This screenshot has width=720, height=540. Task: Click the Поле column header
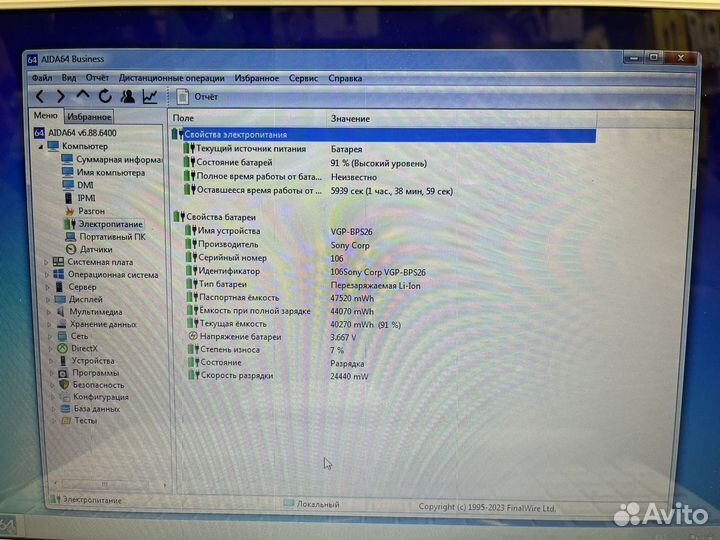coord(248,118)
